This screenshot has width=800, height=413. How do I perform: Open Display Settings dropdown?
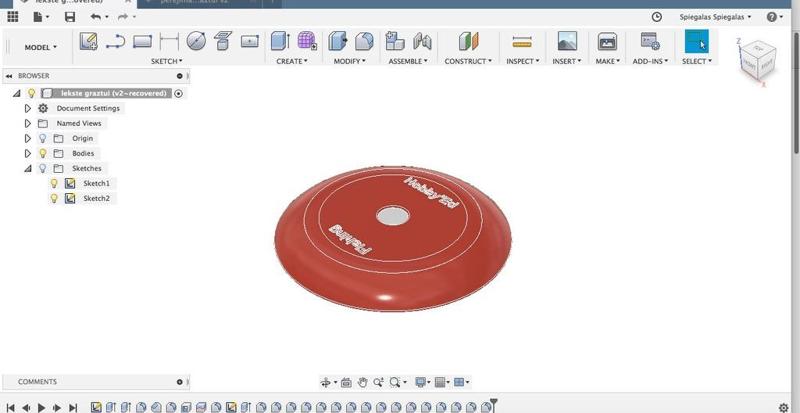(422, 382)
